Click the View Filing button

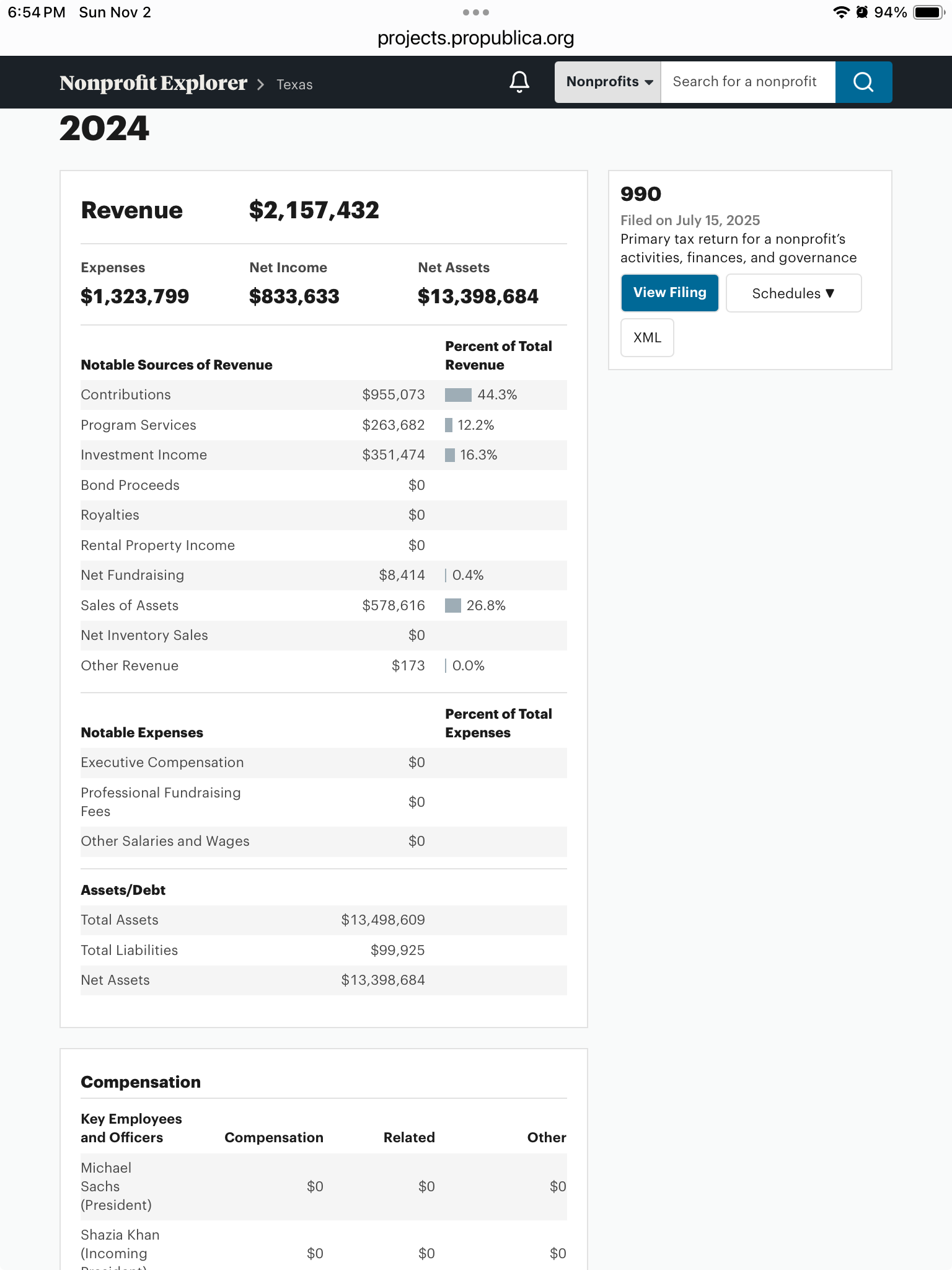[669, 293]
